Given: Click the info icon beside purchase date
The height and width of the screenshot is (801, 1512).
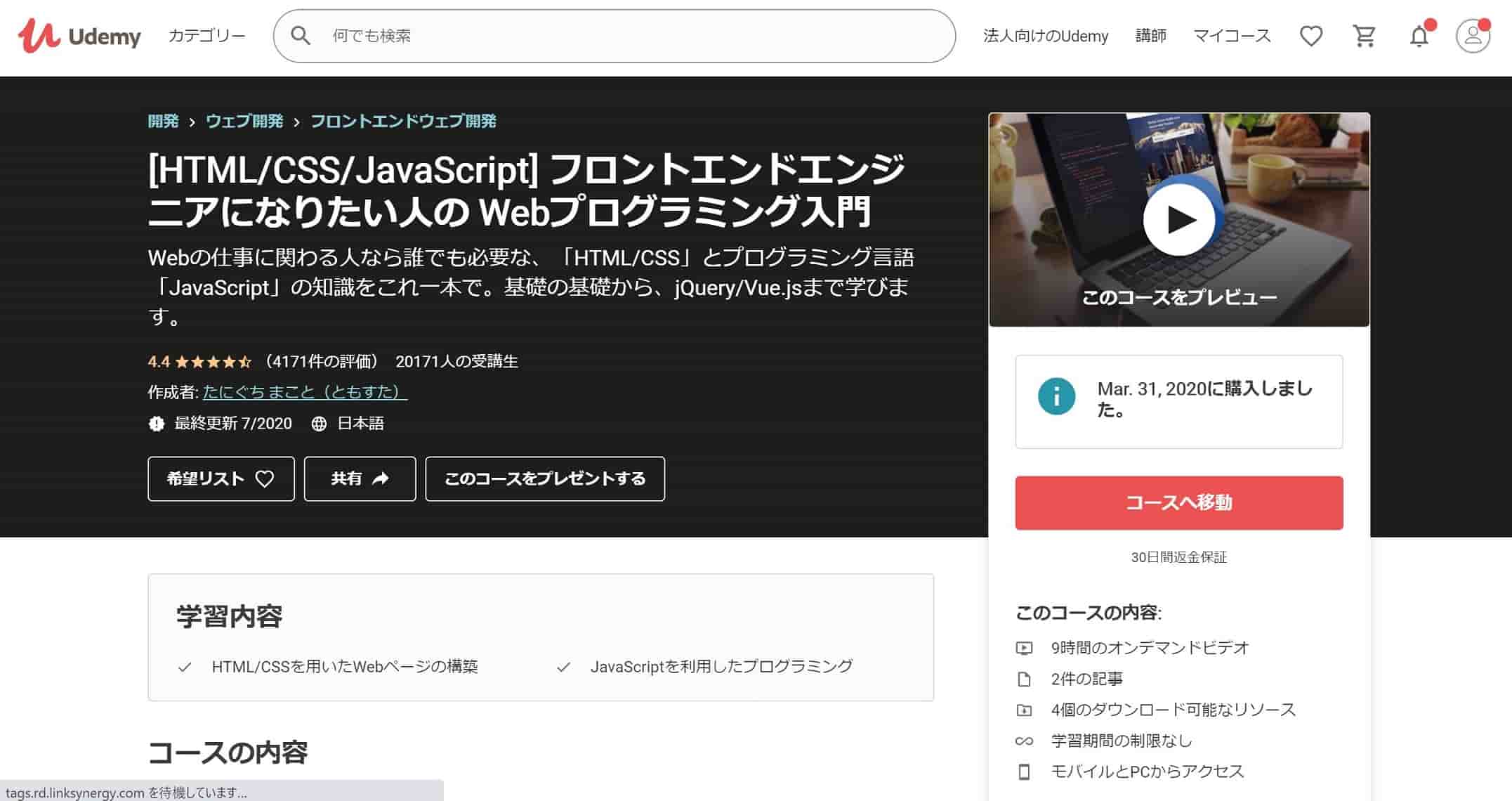Looking at the screenshot, I should click(1056, 396).
